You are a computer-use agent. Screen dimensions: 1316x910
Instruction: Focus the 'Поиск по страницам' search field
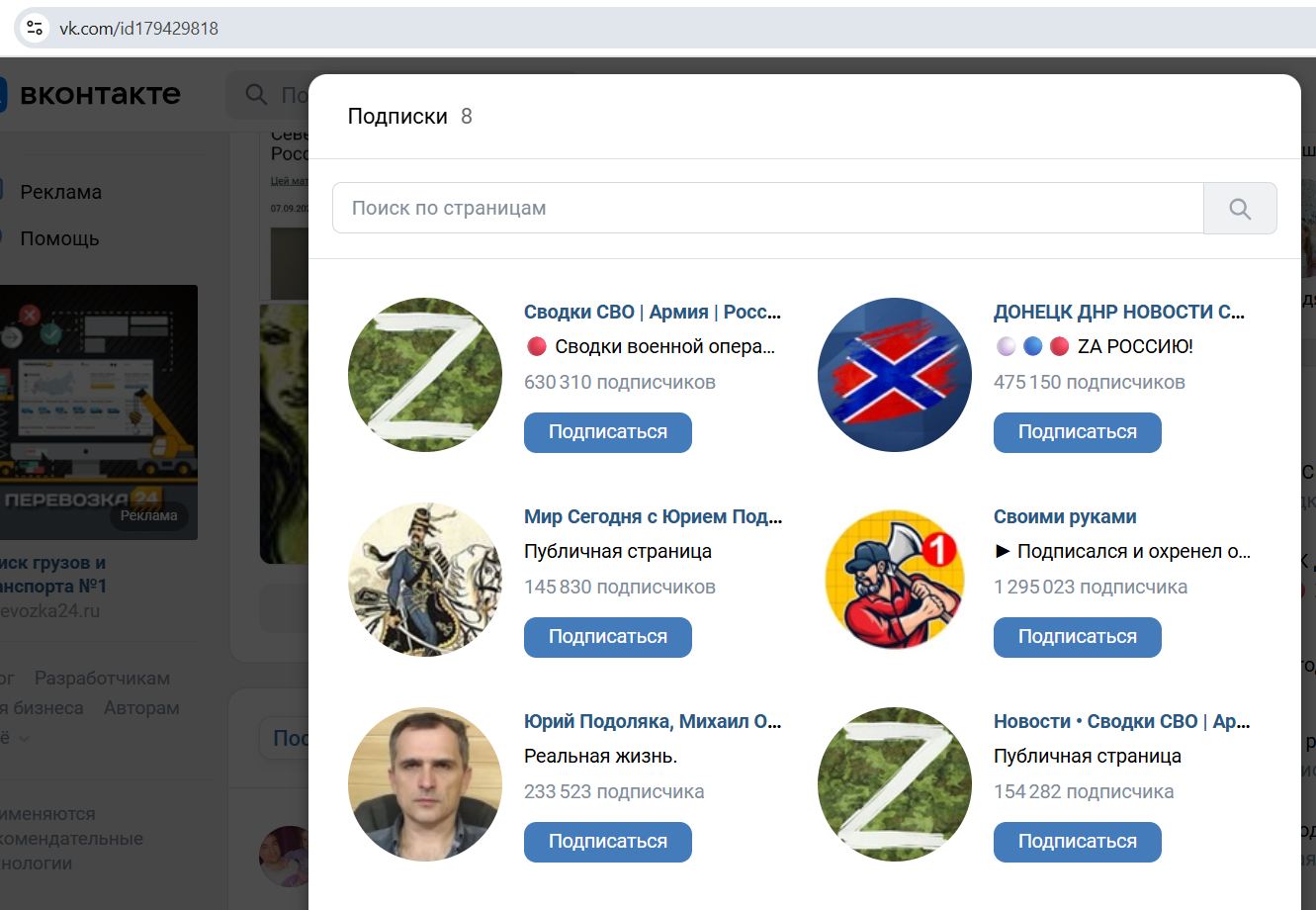coord(767,208)
